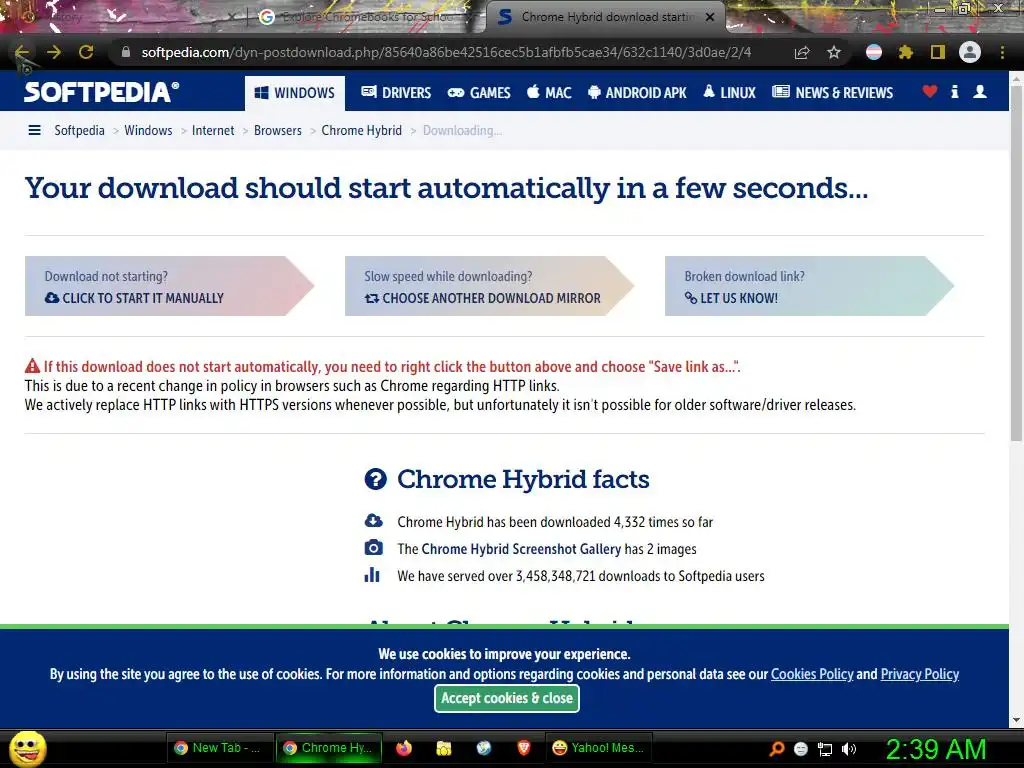Click the bar chart icon by served downloads
The width and height of the screenshot is (1024, 768).
[x=372, y=575]
